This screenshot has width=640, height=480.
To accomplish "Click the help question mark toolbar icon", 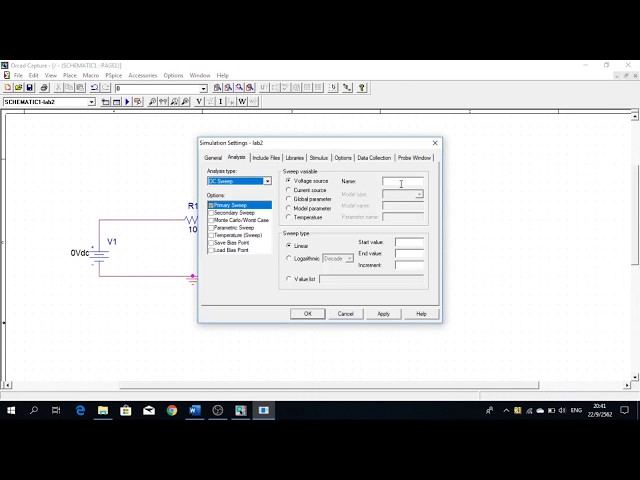I will click(362, 88).
